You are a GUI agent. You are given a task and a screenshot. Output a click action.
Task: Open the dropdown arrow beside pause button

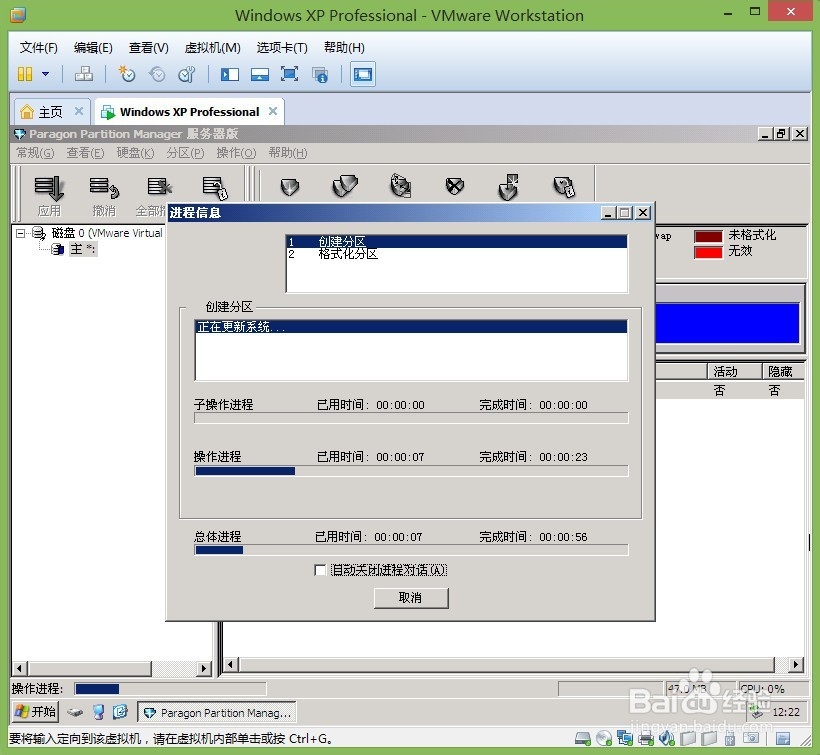(x=46, y=74)
